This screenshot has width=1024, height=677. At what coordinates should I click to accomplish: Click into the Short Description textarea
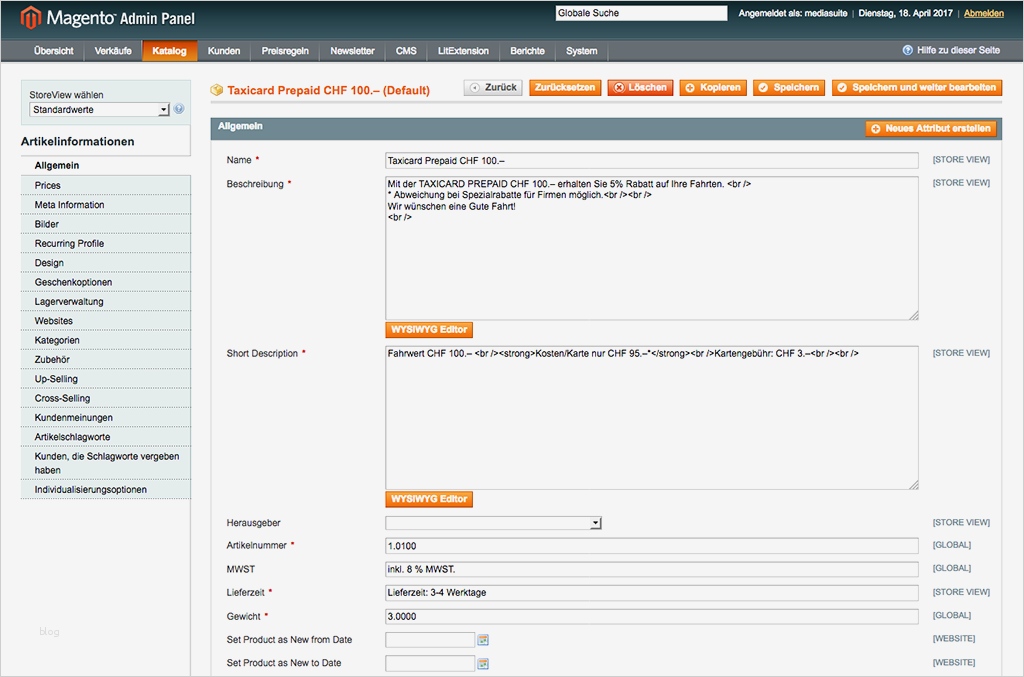pos(652,418)
